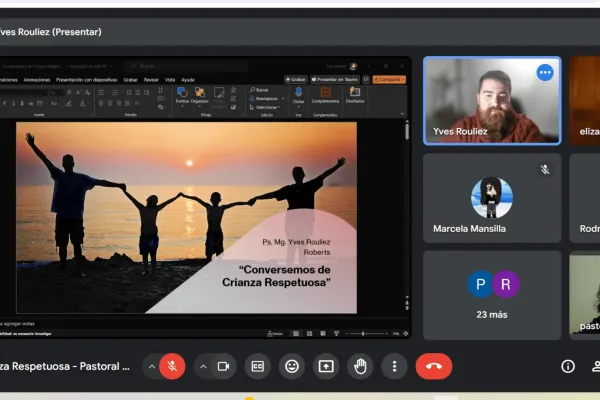Open Complementos add-ins
This screenshot has height=400, width=600.
(325, 96)
